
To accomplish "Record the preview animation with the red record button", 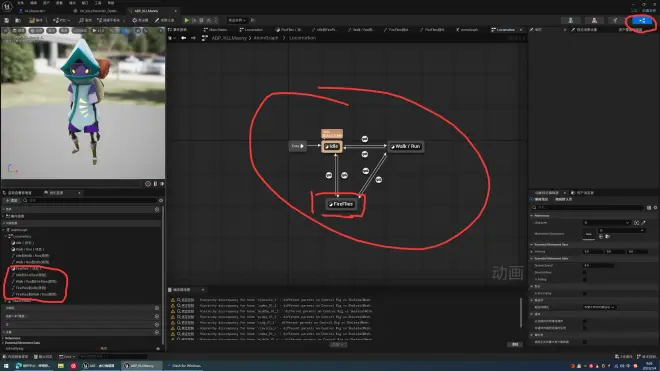I will coord(148,184).
